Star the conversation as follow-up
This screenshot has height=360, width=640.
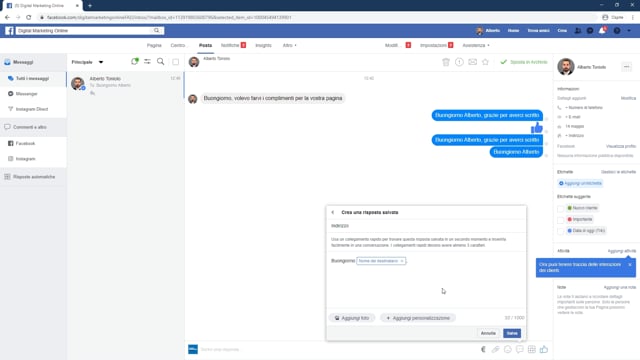[485, 62]
